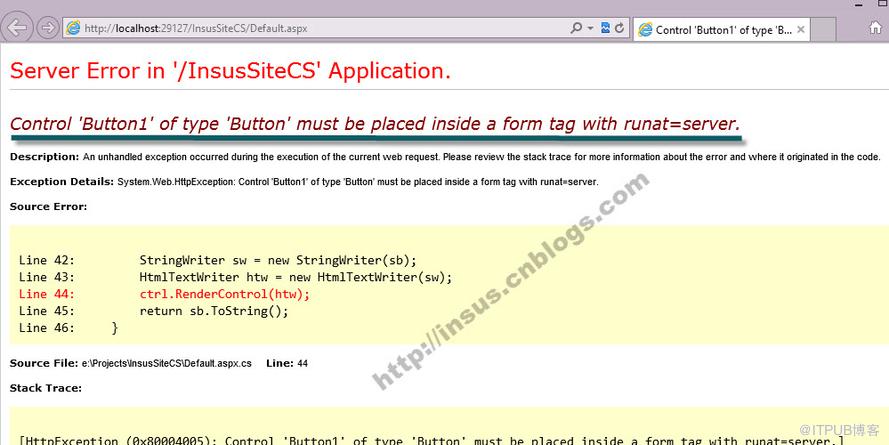Go back with the browser Back arrow

coord(17,28)
